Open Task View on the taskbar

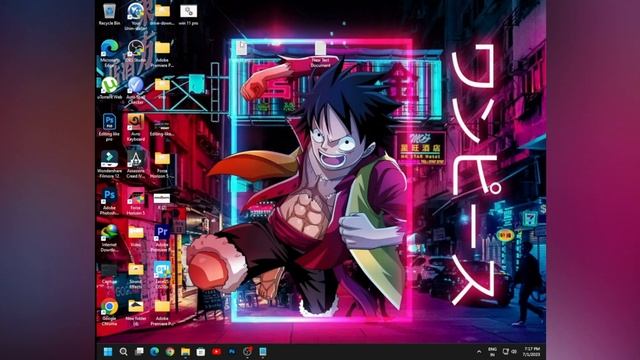[x=139, y=351]
